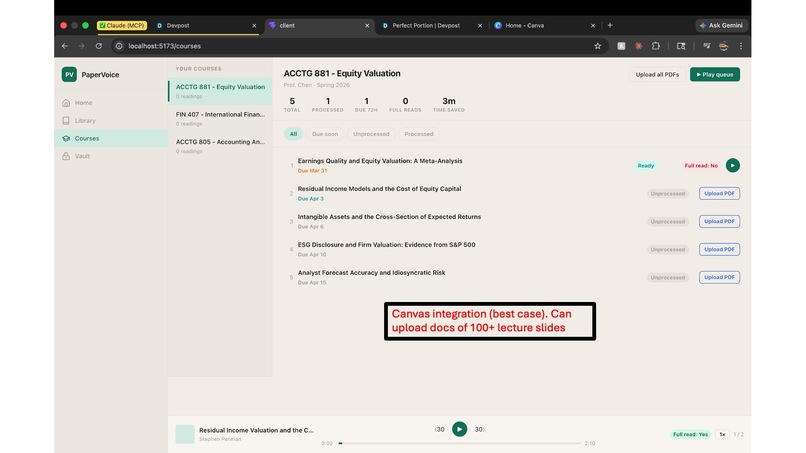Open 'ESG Disclosure and Firm Valuation' reading
The width and height of the screenshot is (806, 453).
387,245
